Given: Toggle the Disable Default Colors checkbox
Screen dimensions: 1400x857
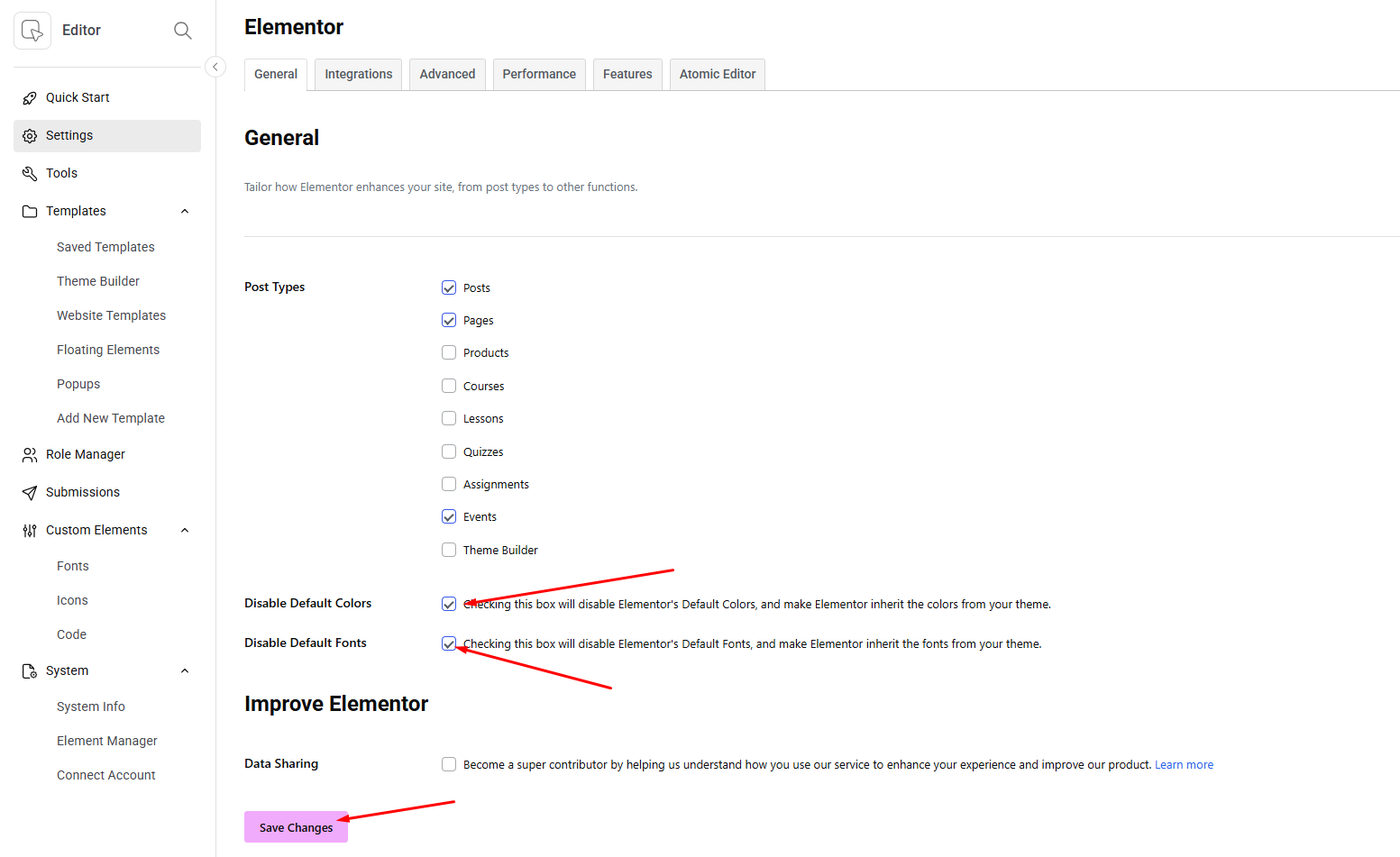Looking at the screenshot, I should pyautogui.click(x=449, y=604).
